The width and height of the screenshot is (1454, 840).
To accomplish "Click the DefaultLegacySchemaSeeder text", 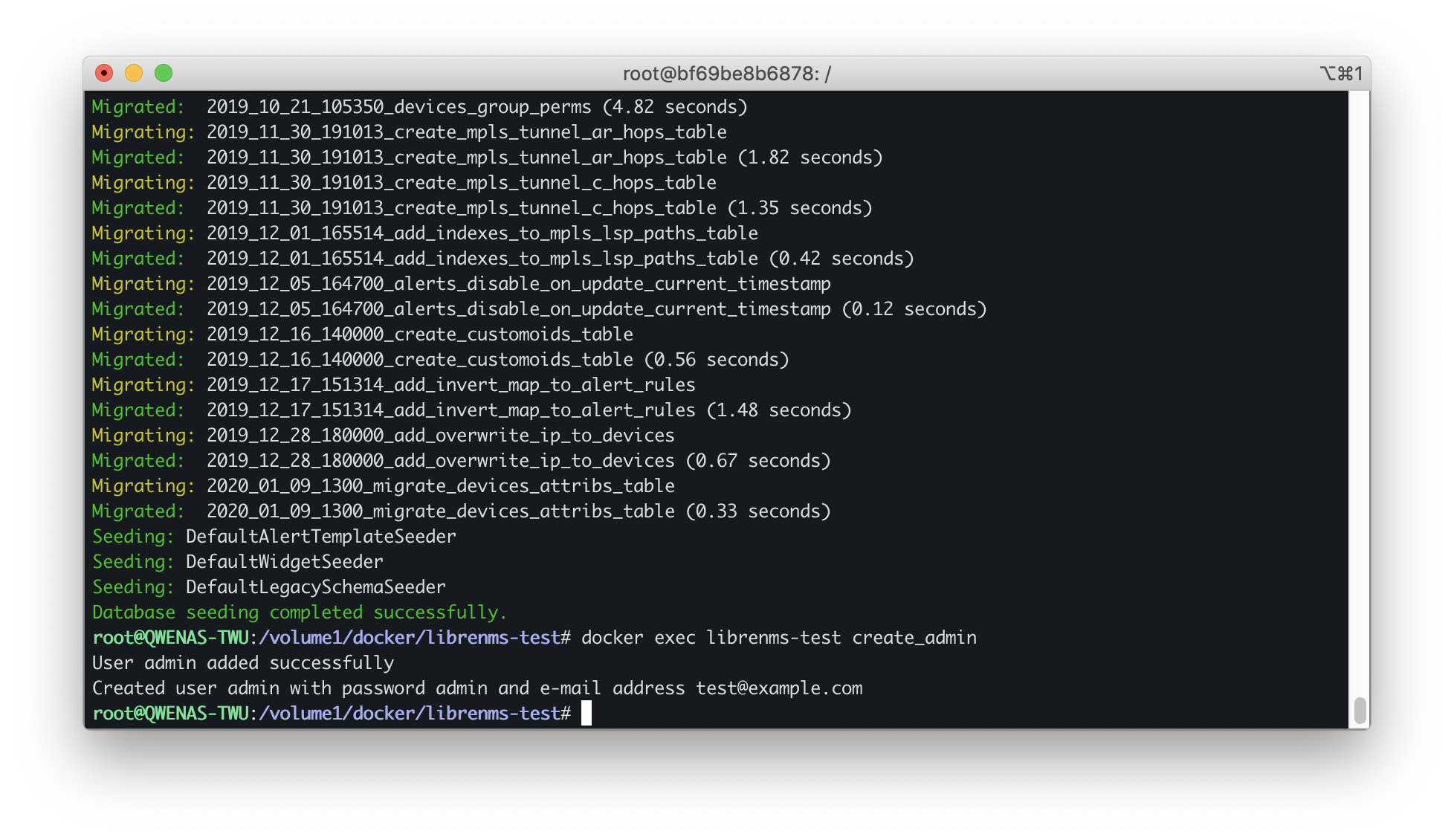I will point(315,587).
